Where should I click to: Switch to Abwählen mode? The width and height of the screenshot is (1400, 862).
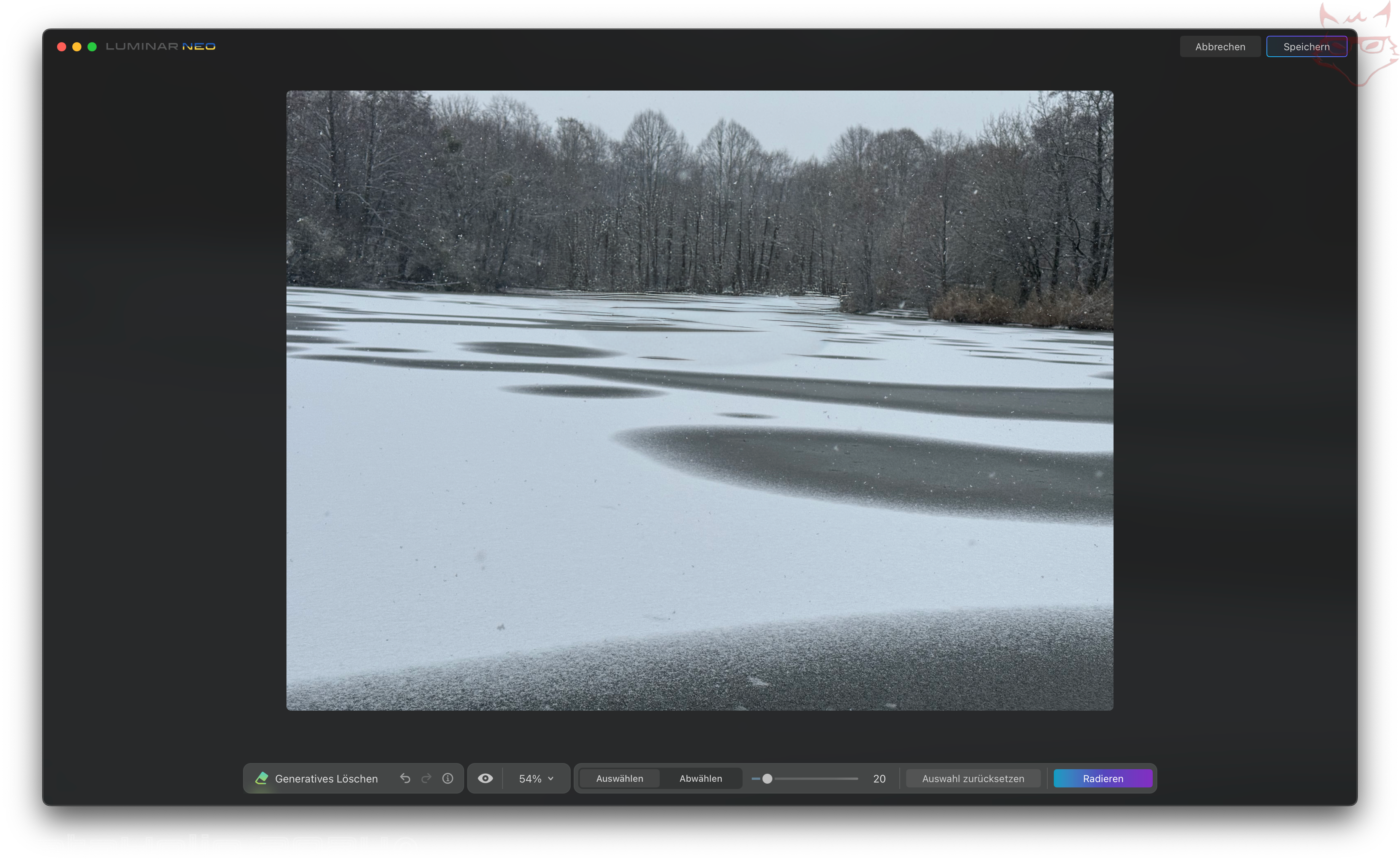700,778
